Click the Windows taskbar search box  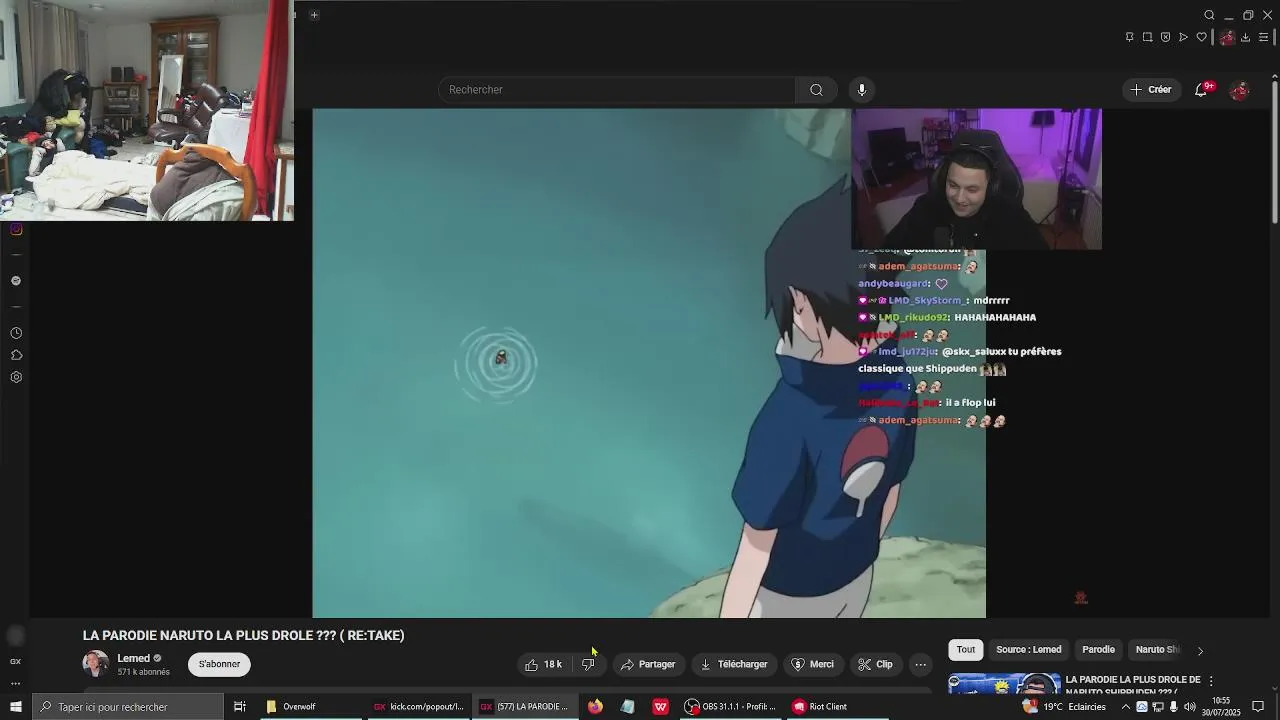pyautogui.click(x=127, y=707)
